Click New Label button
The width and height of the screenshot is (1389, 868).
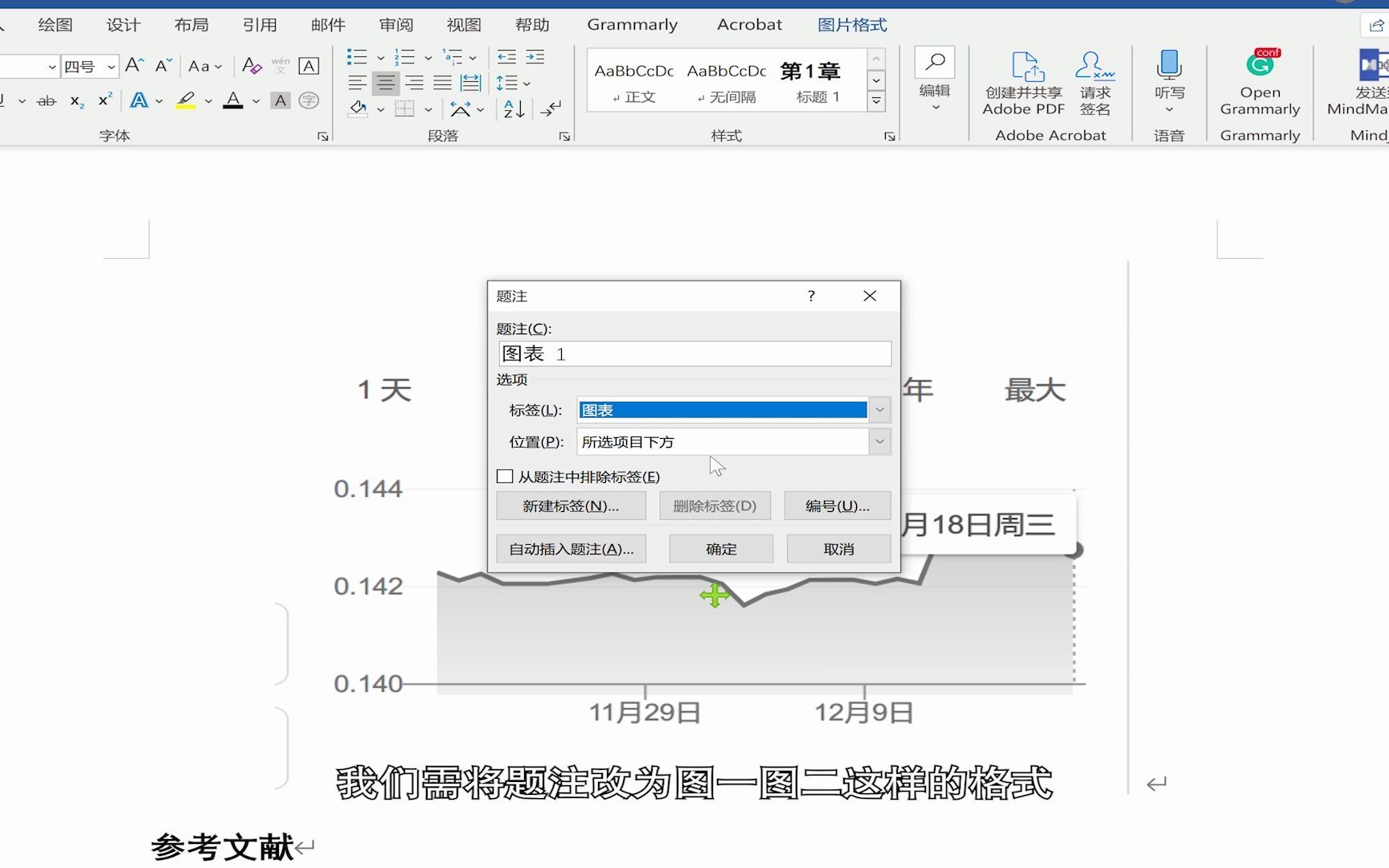(x=571, y=506)
